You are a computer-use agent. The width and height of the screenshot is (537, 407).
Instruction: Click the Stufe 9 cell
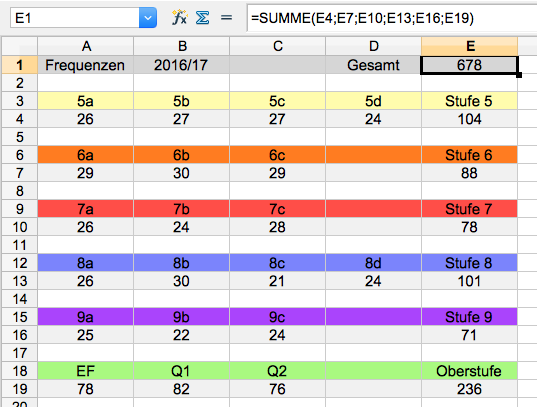469,317
